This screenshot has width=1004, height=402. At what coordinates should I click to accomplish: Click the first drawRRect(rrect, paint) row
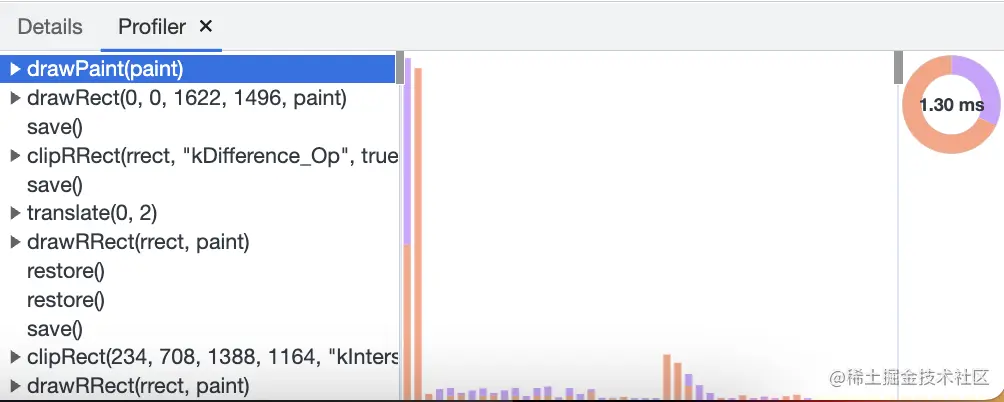197,242
